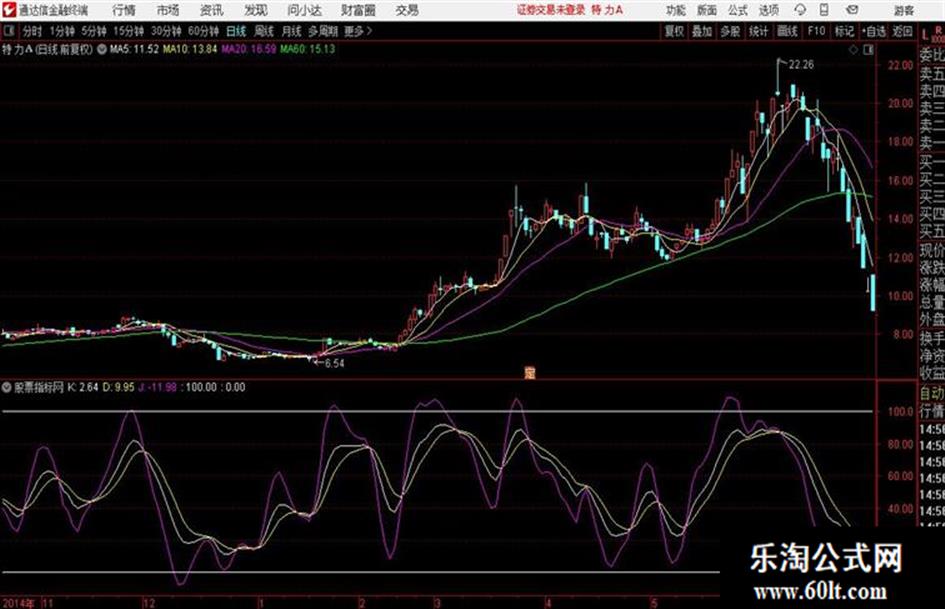945x609 pixels.
Task: Click the diamond icon atop the chart
Action: (853, 50)
